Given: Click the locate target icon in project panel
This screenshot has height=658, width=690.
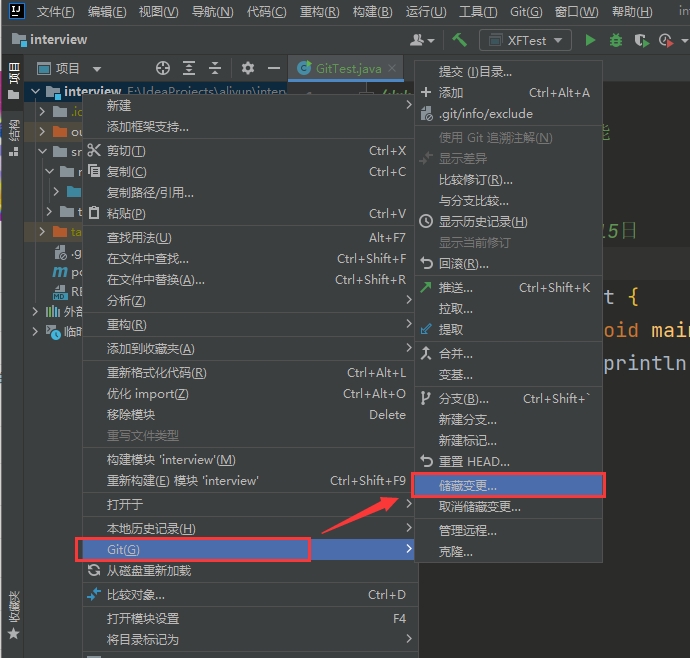Looking at the screenshot, I should 163,68.
